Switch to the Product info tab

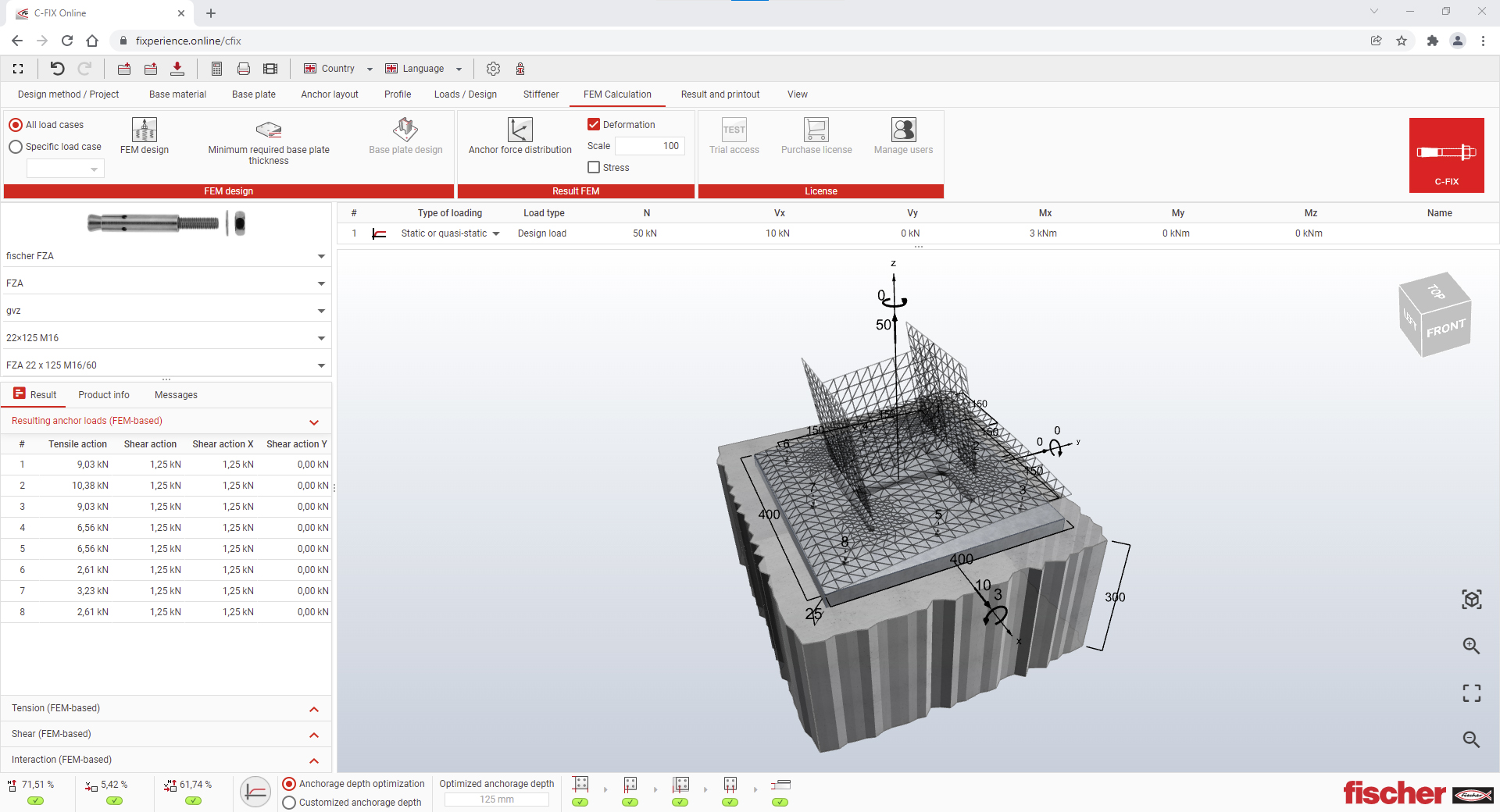103,395
